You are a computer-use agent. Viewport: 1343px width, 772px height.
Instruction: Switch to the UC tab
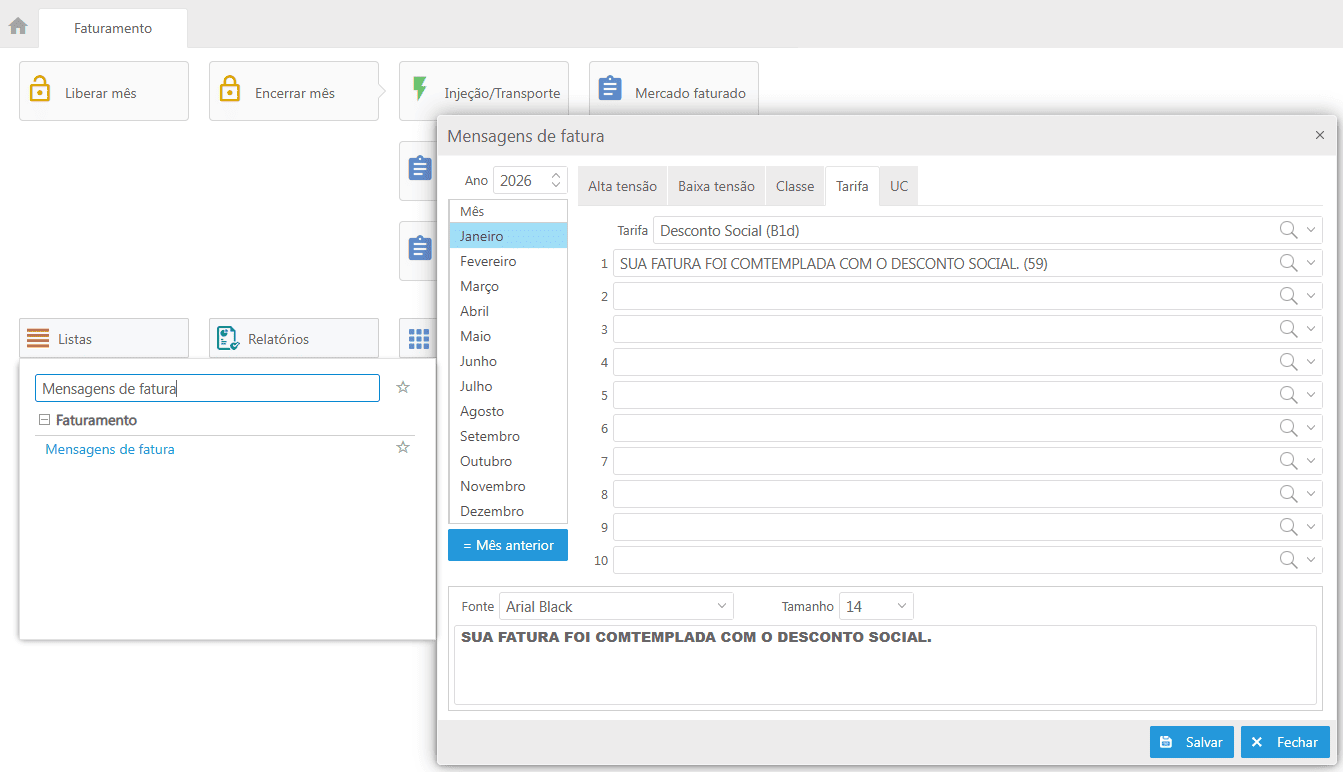coord(898,187)
